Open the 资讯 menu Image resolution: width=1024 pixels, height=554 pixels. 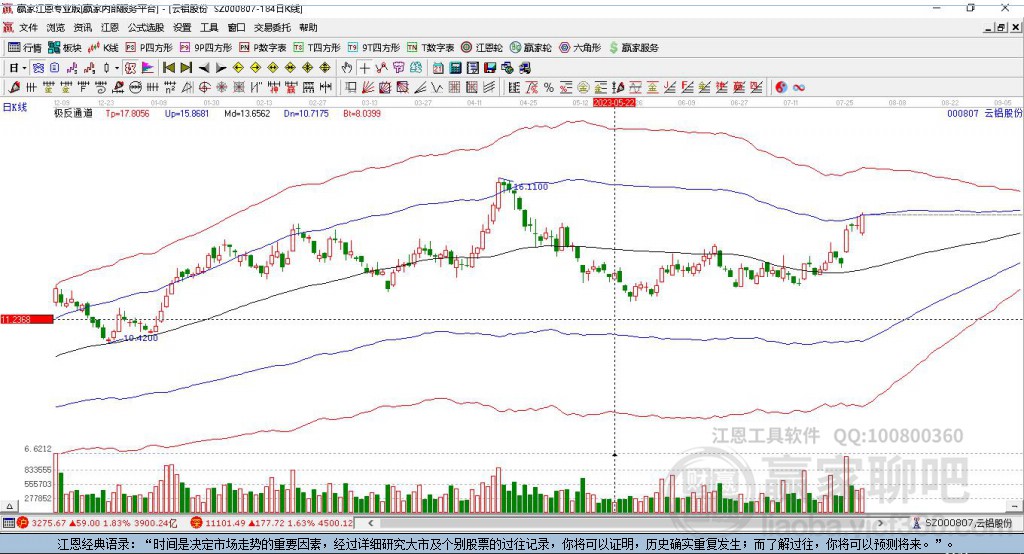(x=82, y=27)
